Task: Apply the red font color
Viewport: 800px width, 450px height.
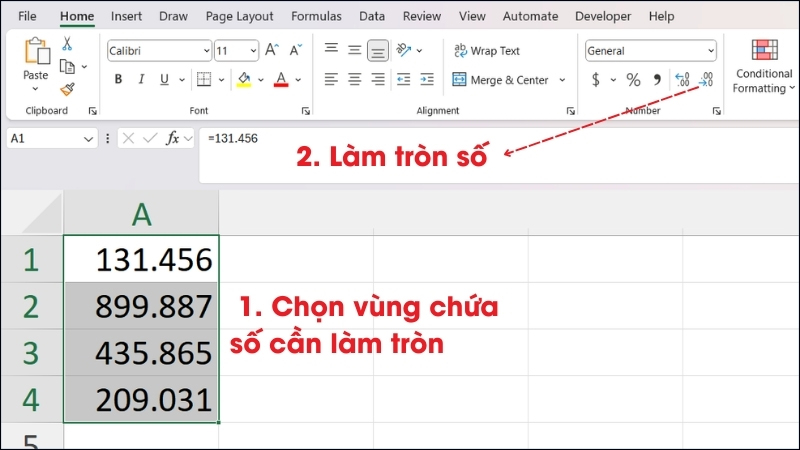Action: pyautogui.click(x=281, y=80)
